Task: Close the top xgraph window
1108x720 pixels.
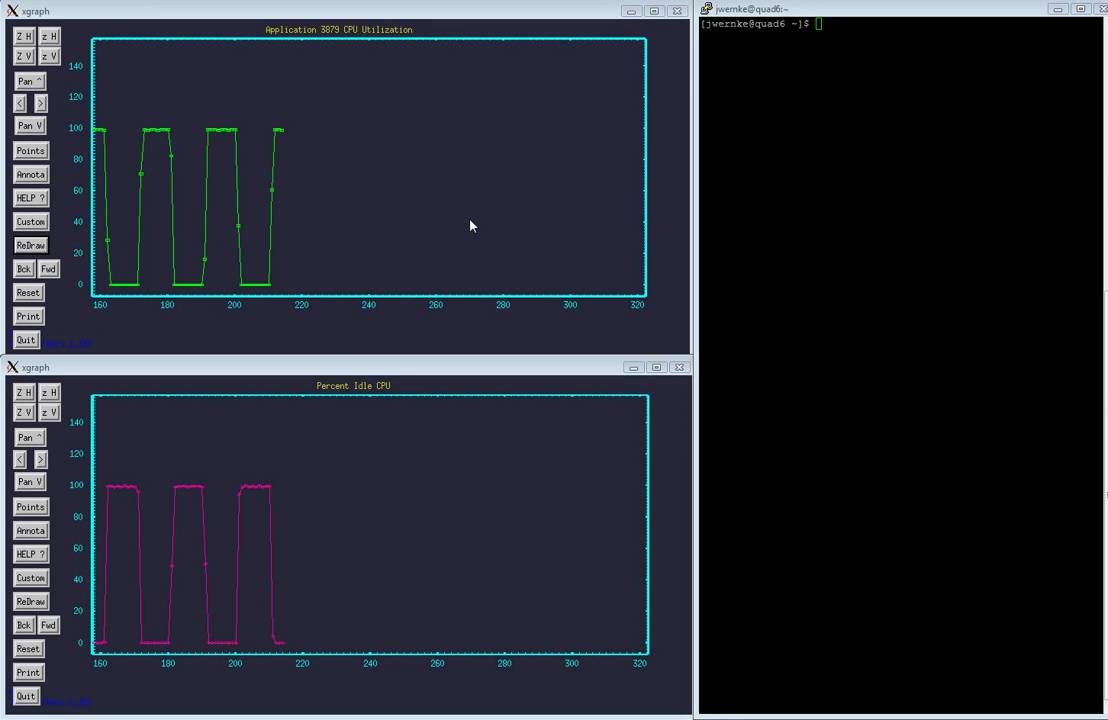Action: pos(677,11)
